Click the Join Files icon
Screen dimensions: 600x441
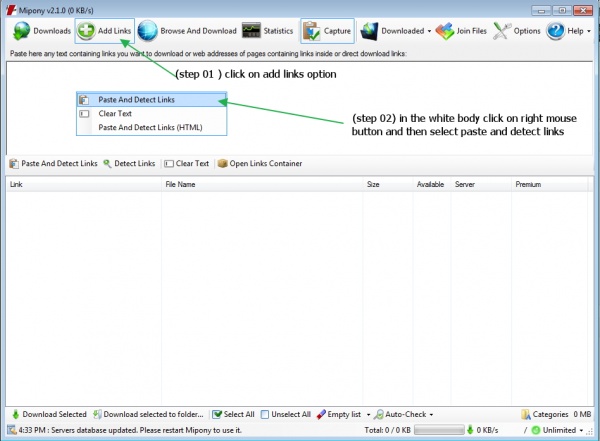(x=445, y=31)
